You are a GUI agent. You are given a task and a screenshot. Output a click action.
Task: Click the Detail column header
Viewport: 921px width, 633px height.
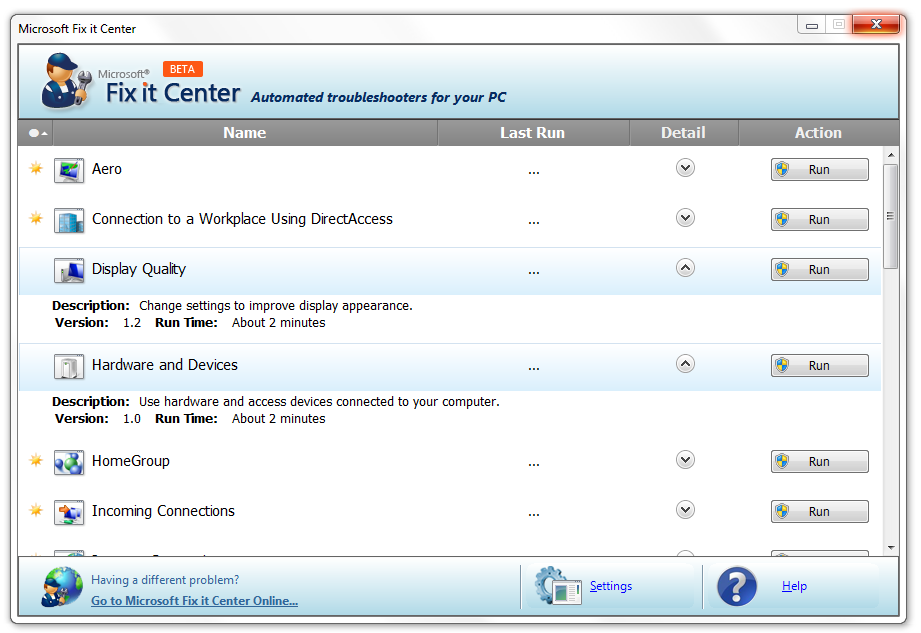(683, 133)
